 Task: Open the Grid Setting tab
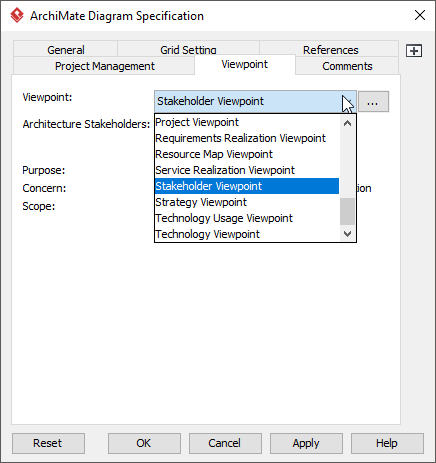click(x=189, y=49)
